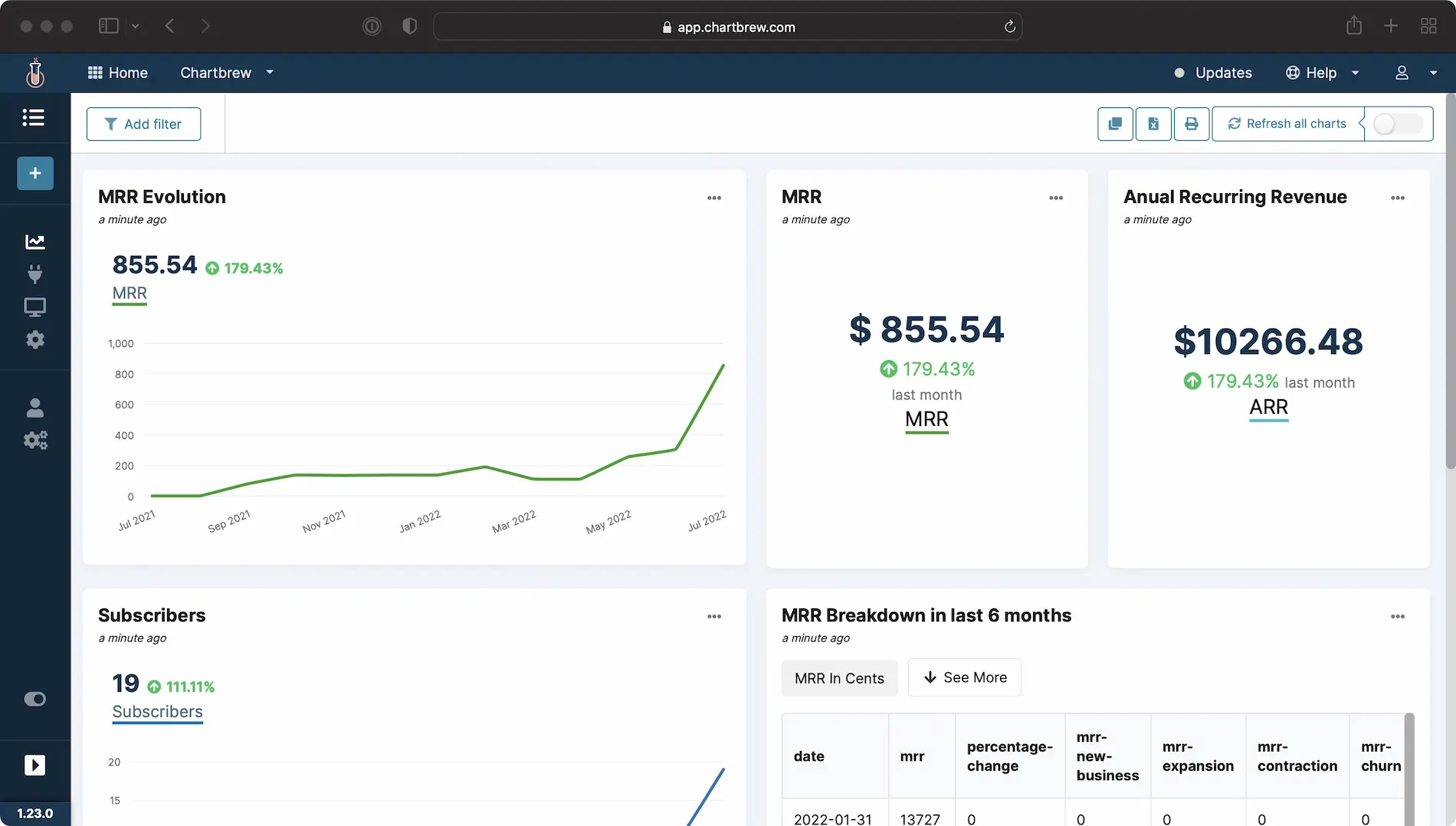1456x826 pixels.
Task: Click the print dashboard icon
Action: 1192,124
